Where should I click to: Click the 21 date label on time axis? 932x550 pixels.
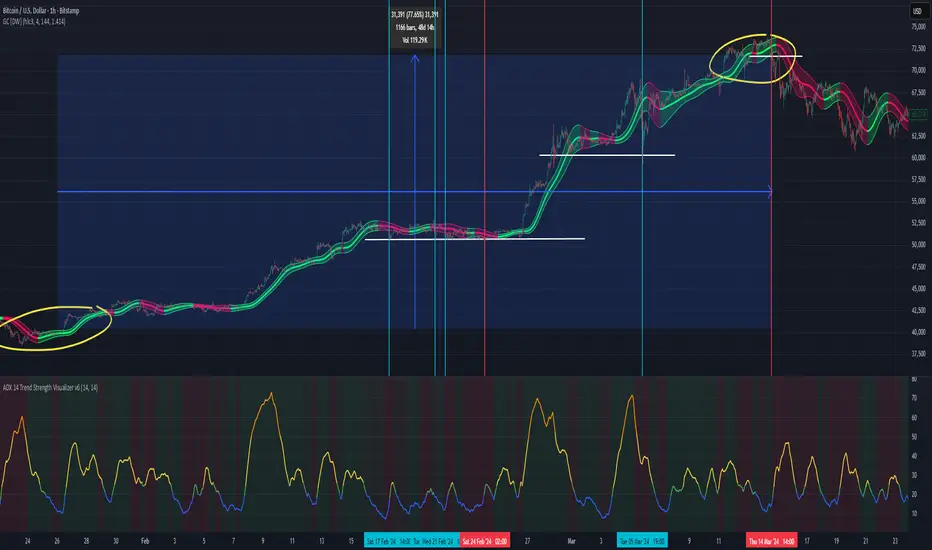865,541
